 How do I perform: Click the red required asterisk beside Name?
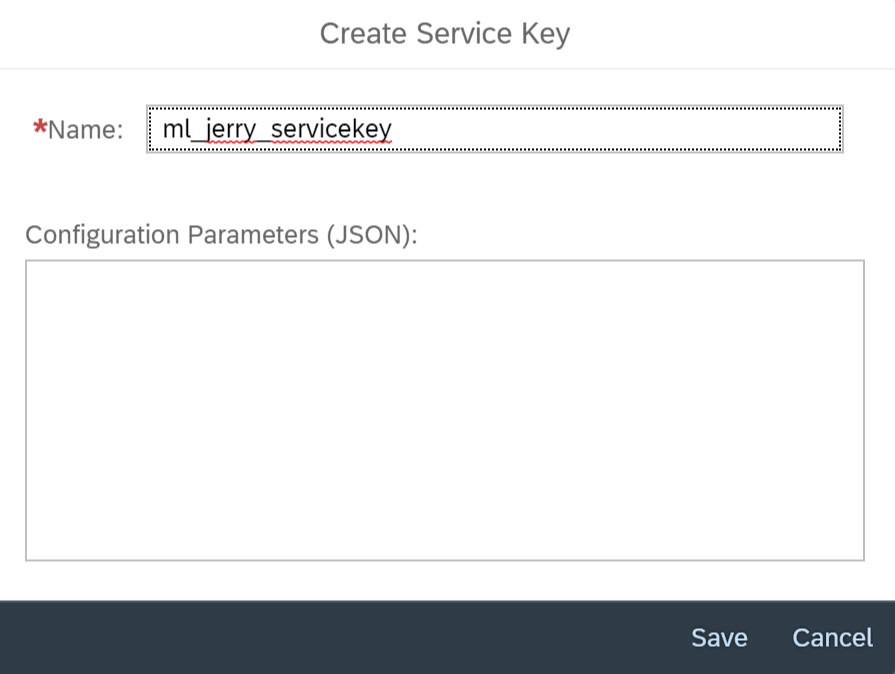(39, 127)
